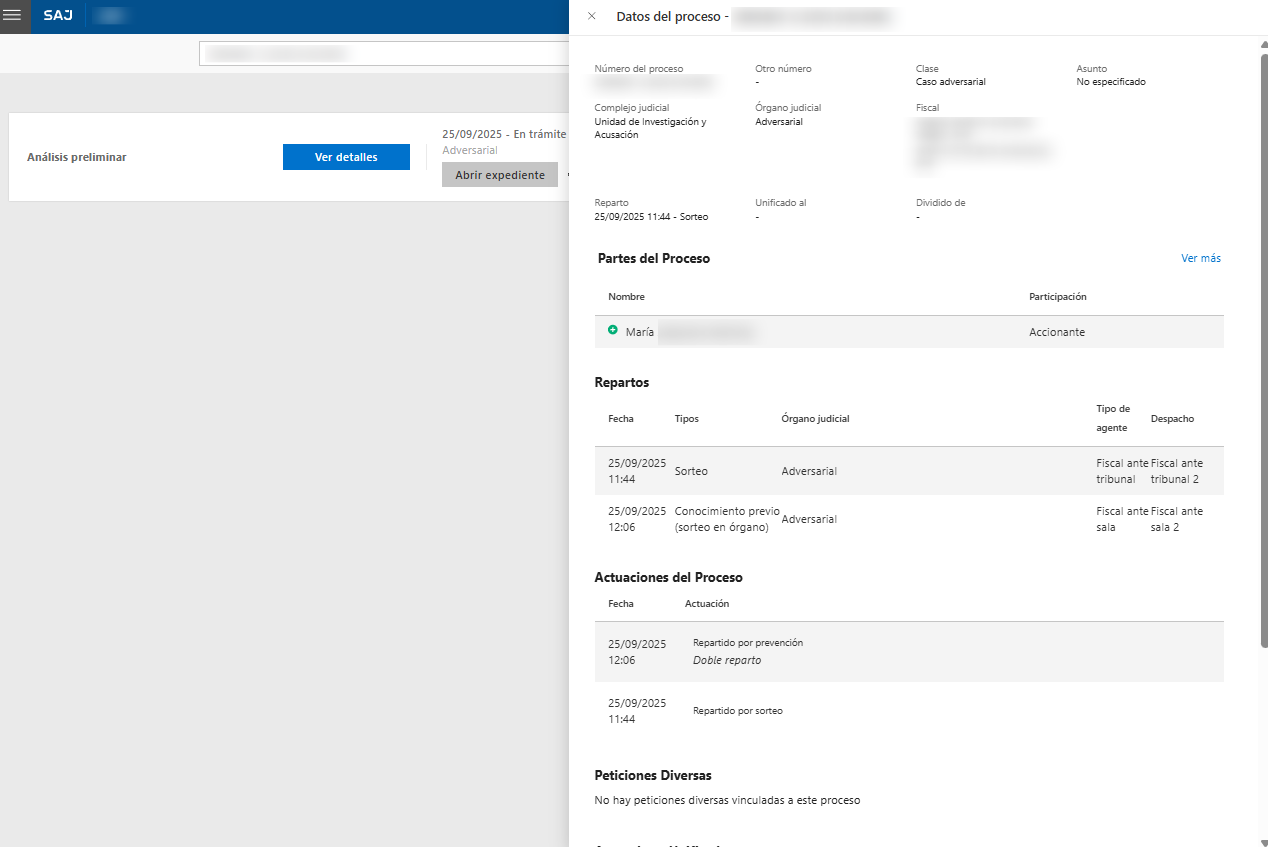Click the Órgano judicial column header
Image resolution: width=1268 pixels, height=847 pixels.
point(815,419)
